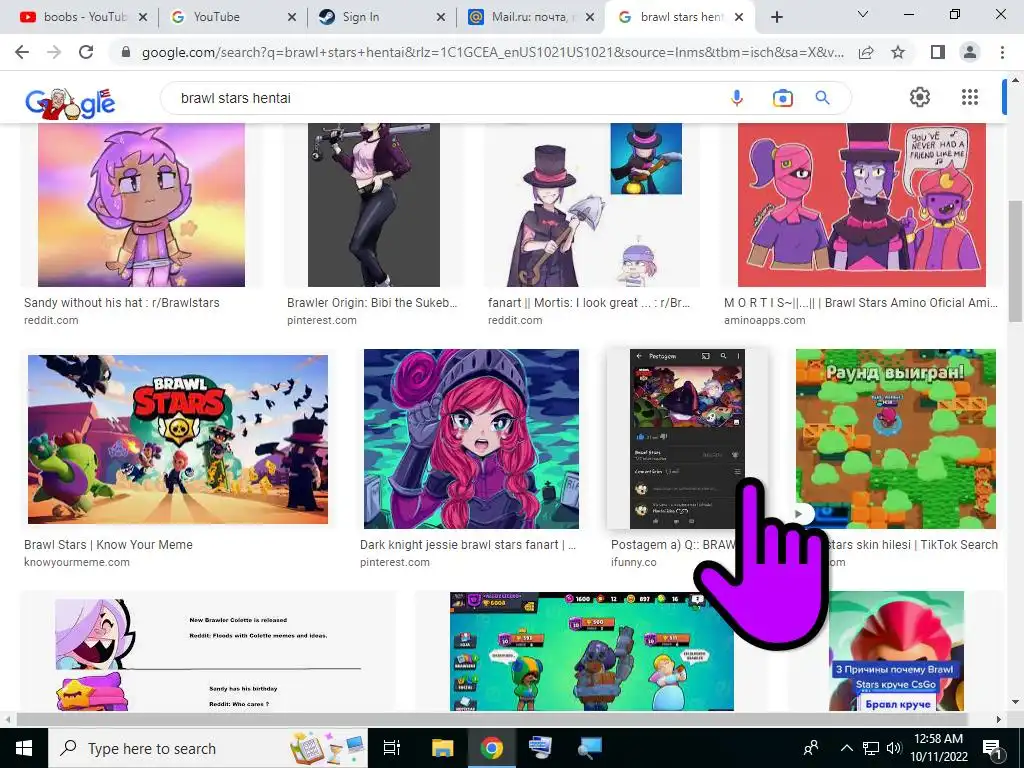Viewport: 1024px width, 768px height.
Task: Start voice search with microphone
Action: pos(737,98)
